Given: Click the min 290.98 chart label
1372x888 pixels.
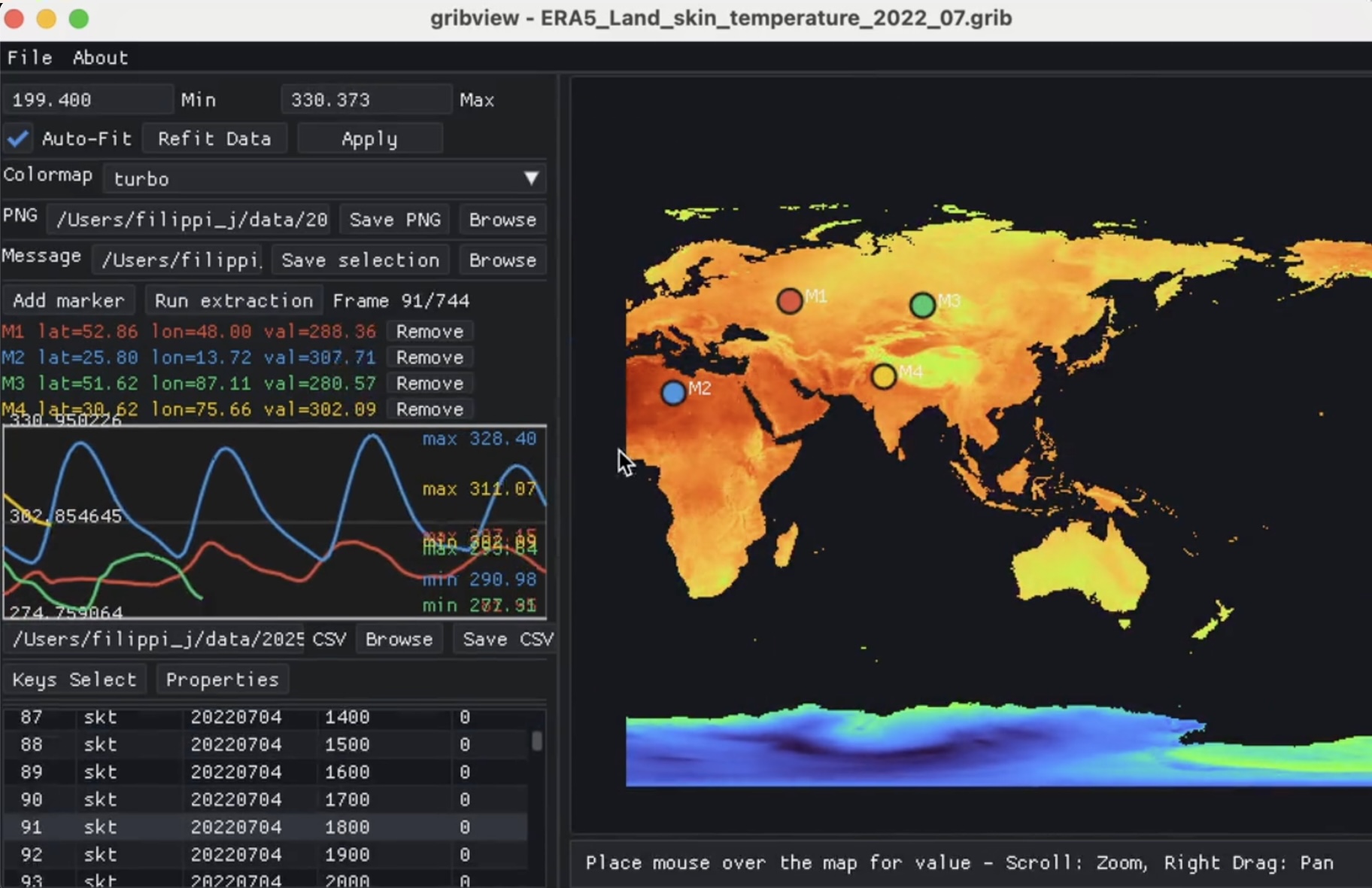Looking at the screenshot, I should click(479, 579).
